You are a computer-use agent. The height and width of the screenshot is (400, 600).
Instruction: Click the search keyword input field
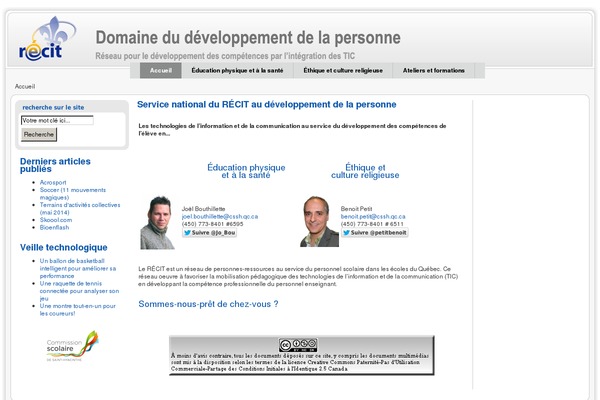click(x=57, y=120)
